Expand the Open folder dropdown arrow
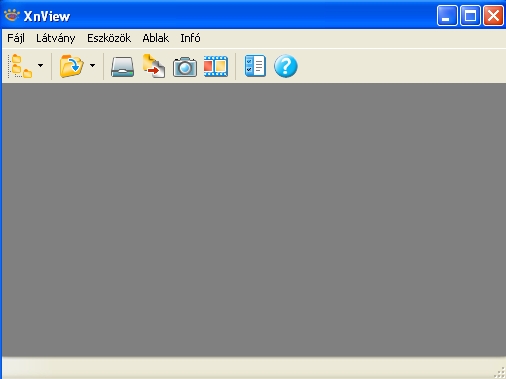Screen dimensions: 506x379 pyautogui.click(x=92, y=66)
